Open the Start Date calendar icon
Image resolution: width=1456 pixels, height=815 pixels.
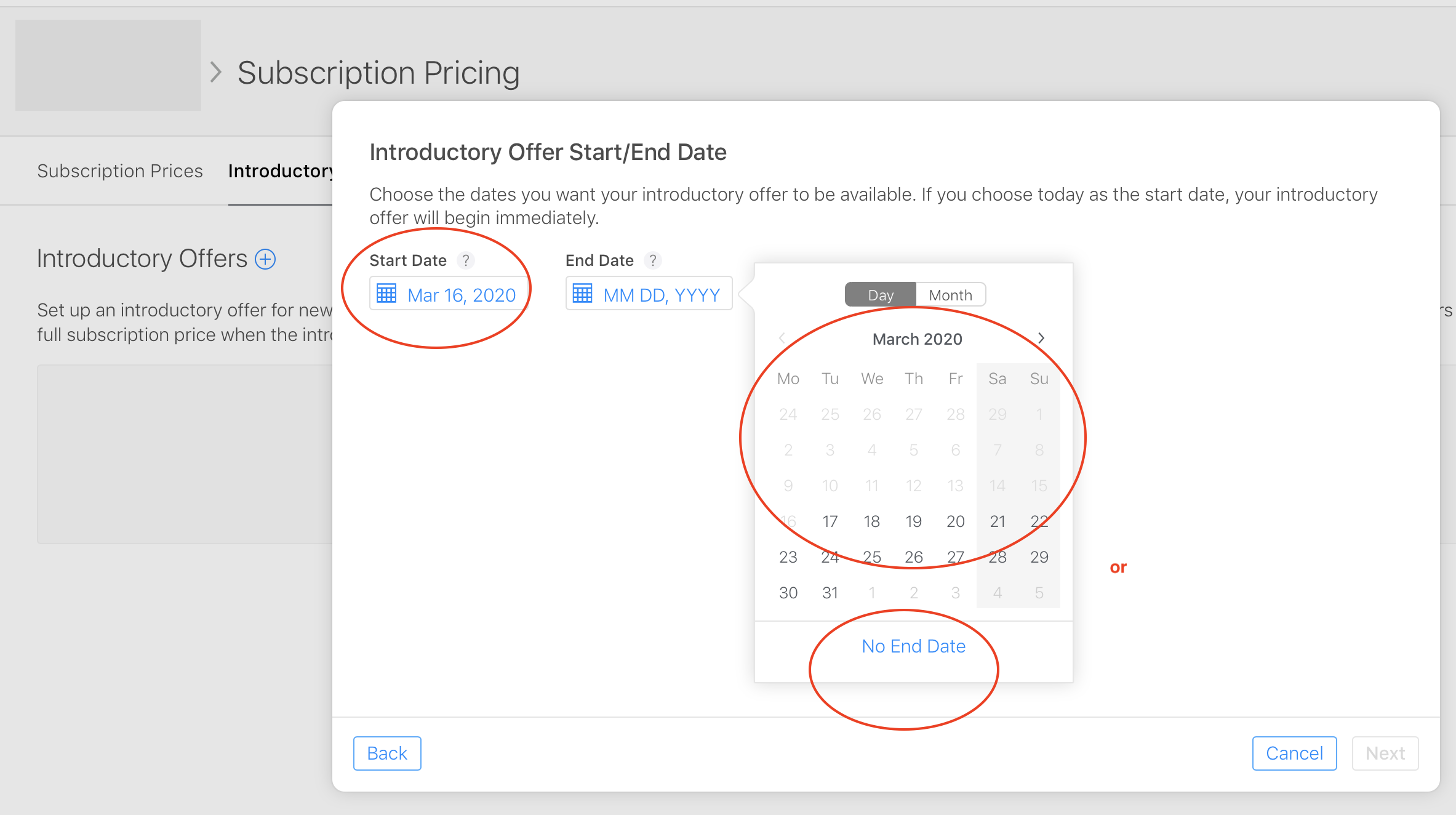tap(386, 294)
